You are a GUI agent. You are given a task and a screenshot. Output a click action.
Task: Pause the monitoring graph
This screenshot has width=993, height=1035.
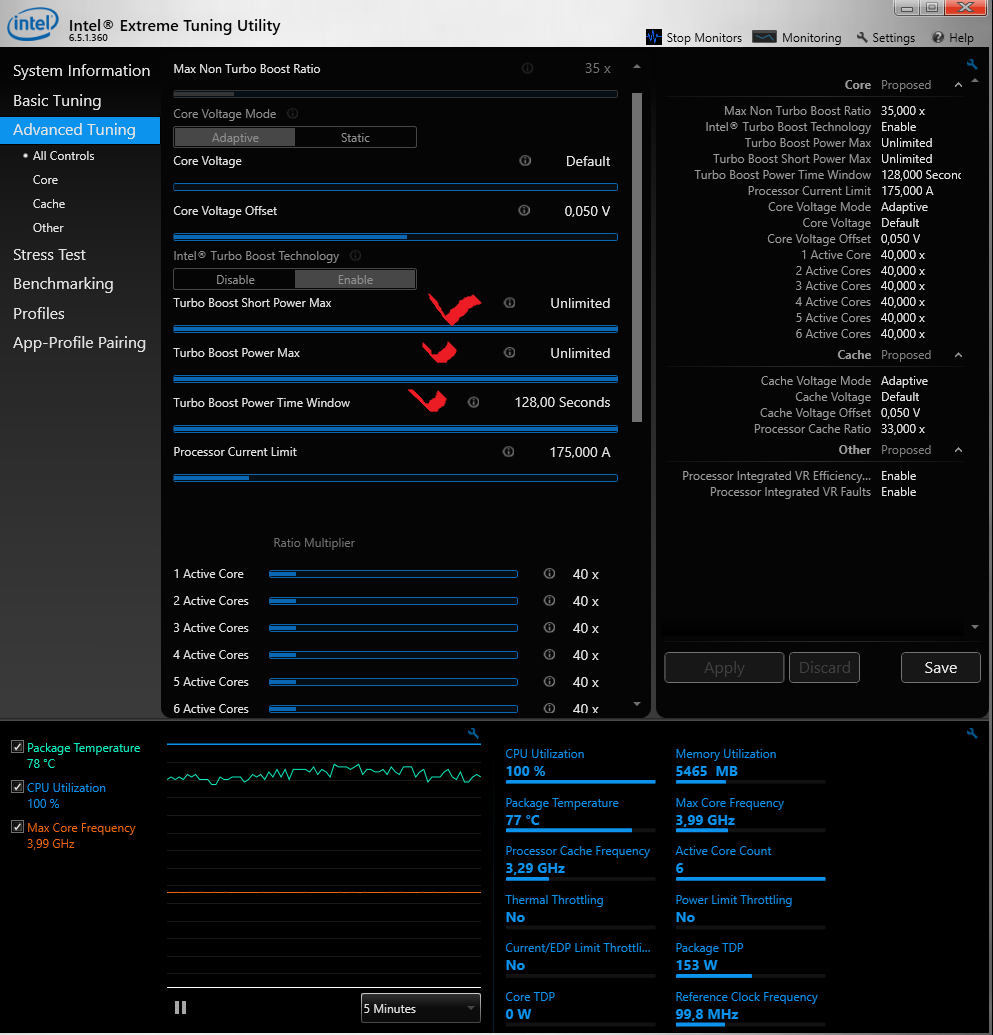coord(180,1007)
